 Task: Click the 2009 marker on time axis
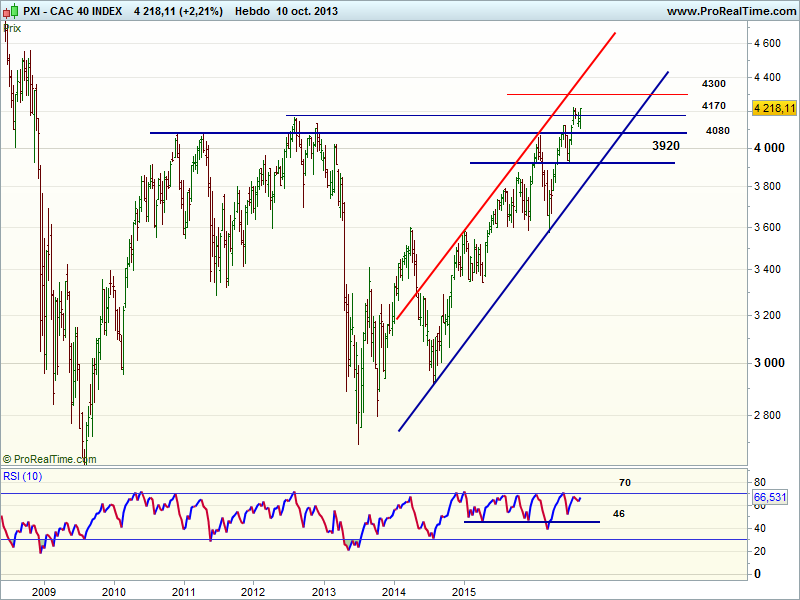44,592
